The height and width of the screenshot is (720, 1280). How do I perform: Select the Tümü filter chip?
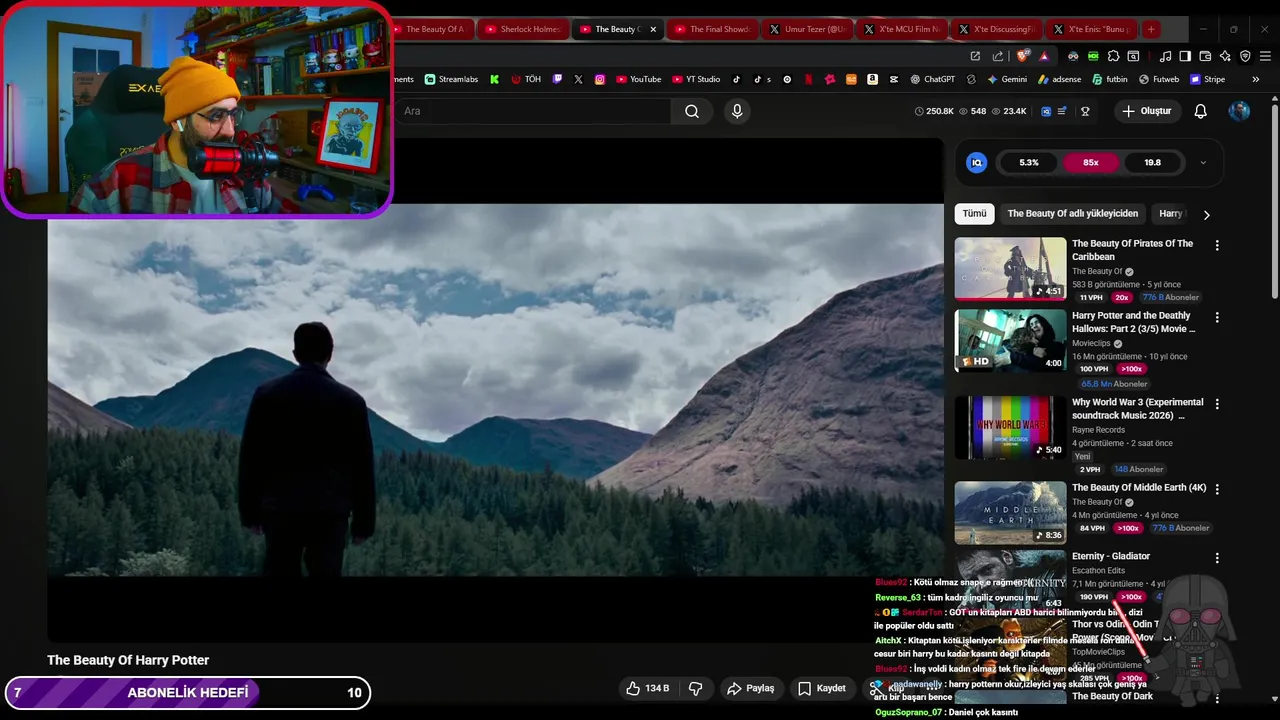click(x=974, y=213)
